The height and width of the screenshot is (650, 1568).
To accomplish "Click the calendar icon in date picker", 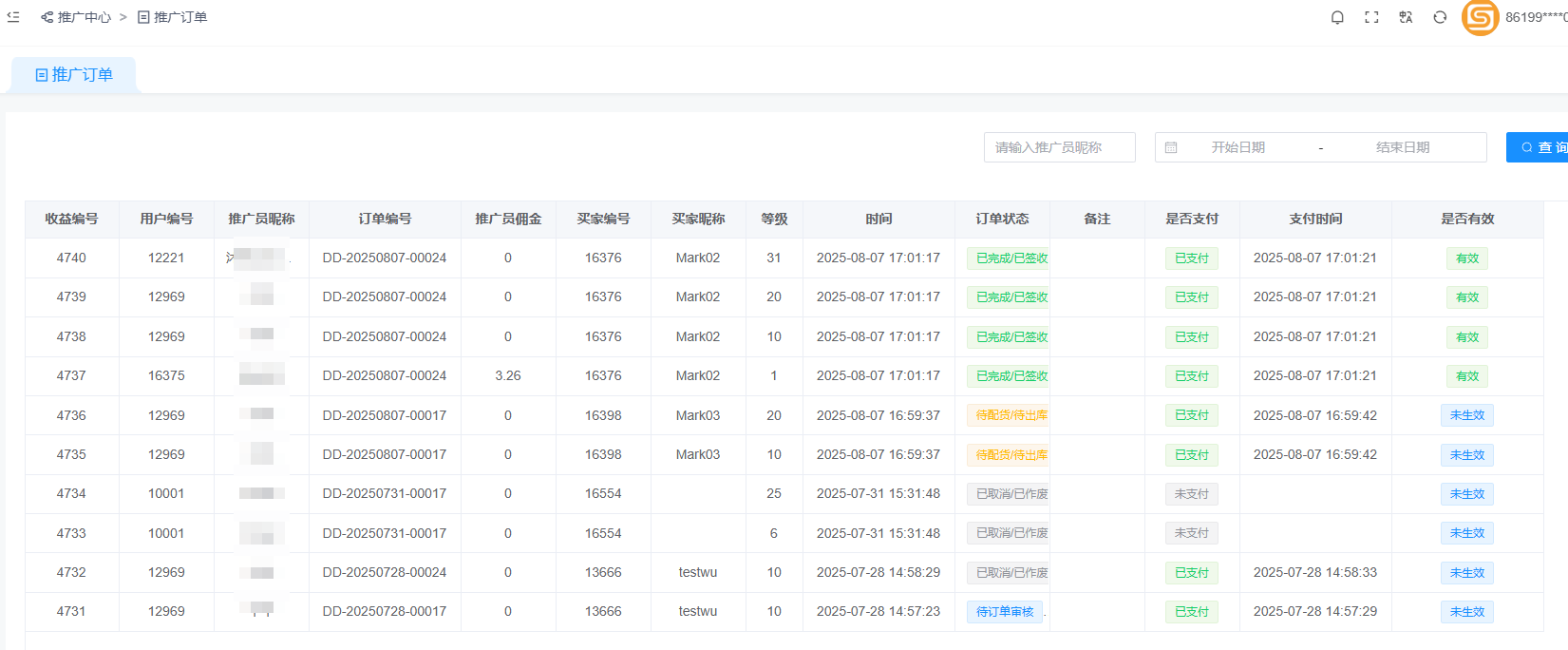I will [1171, 147].
